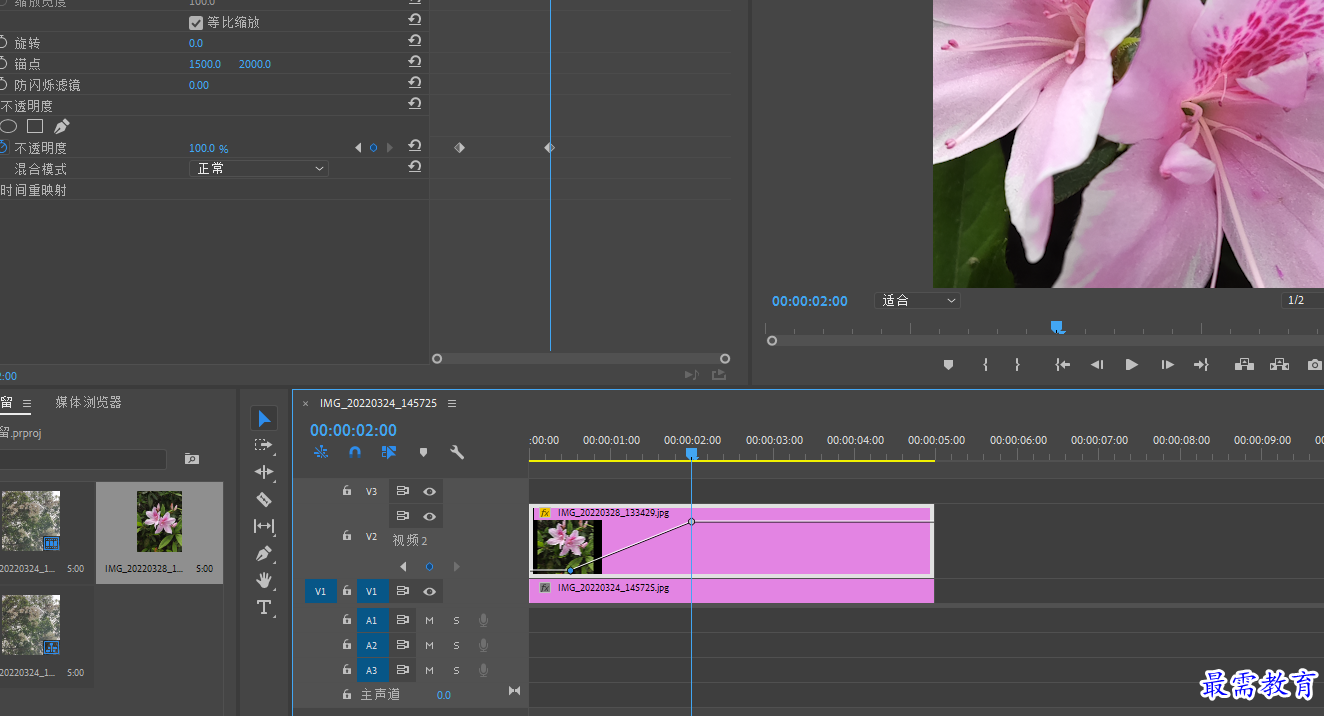Click the Extract button
This screenshot has width=1324, height=716.
(x=1279, y=365)
